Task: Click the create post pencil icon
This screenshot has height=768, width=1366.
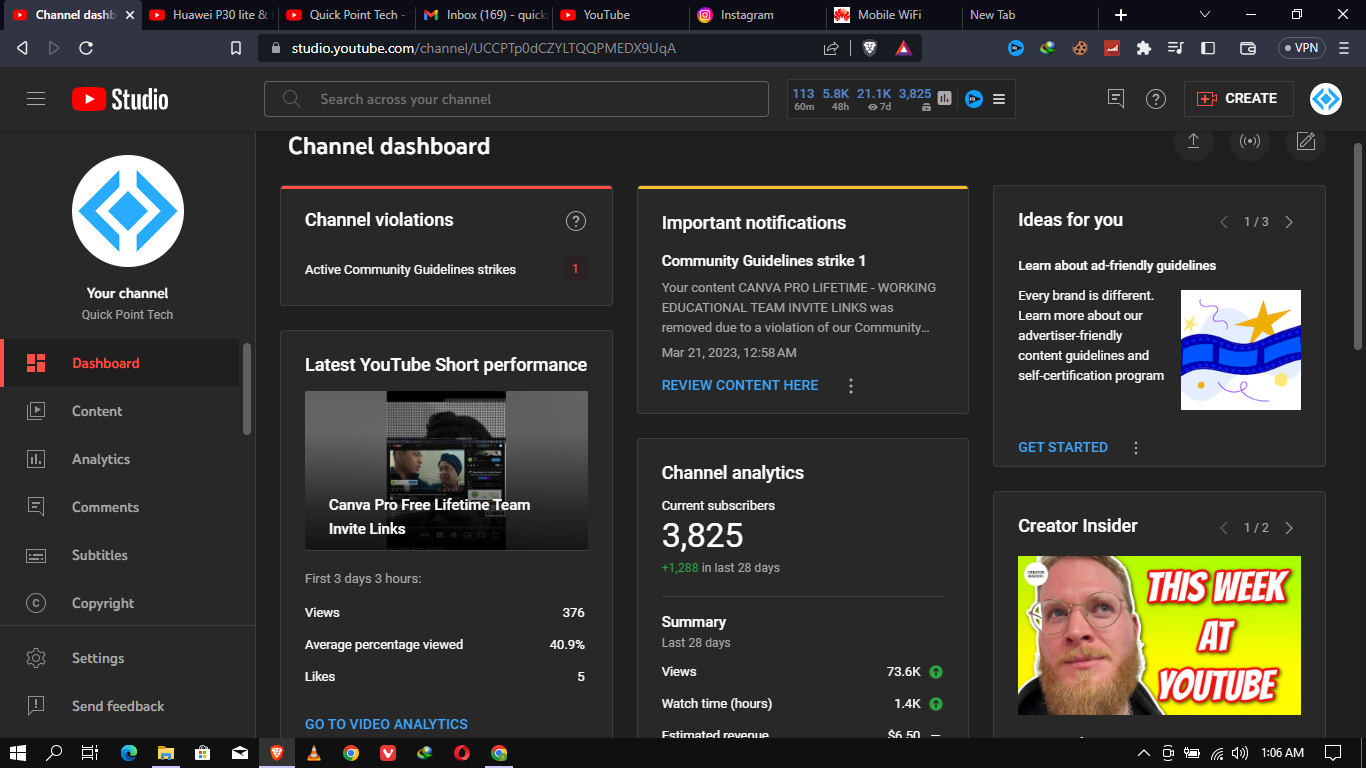Action: (1306, 141)
